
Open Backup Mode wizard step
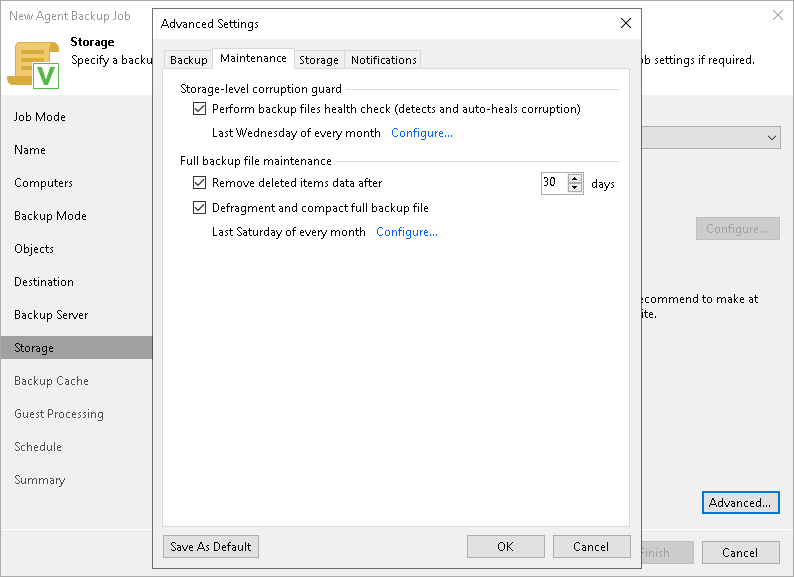coord(51,216)
